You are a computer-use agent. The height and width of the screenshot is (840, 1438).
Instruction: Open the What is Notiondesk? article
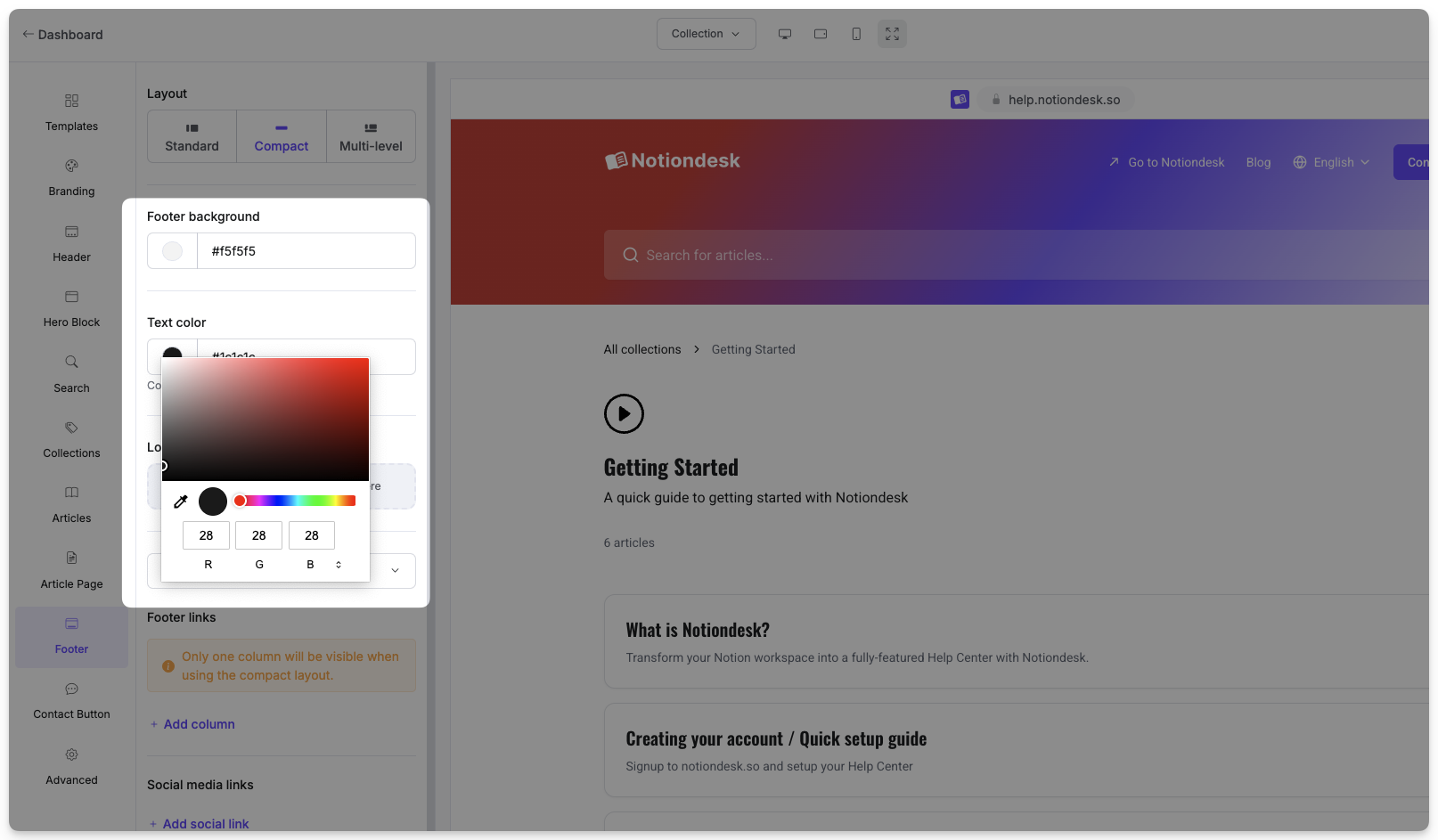click(1017, 641)
